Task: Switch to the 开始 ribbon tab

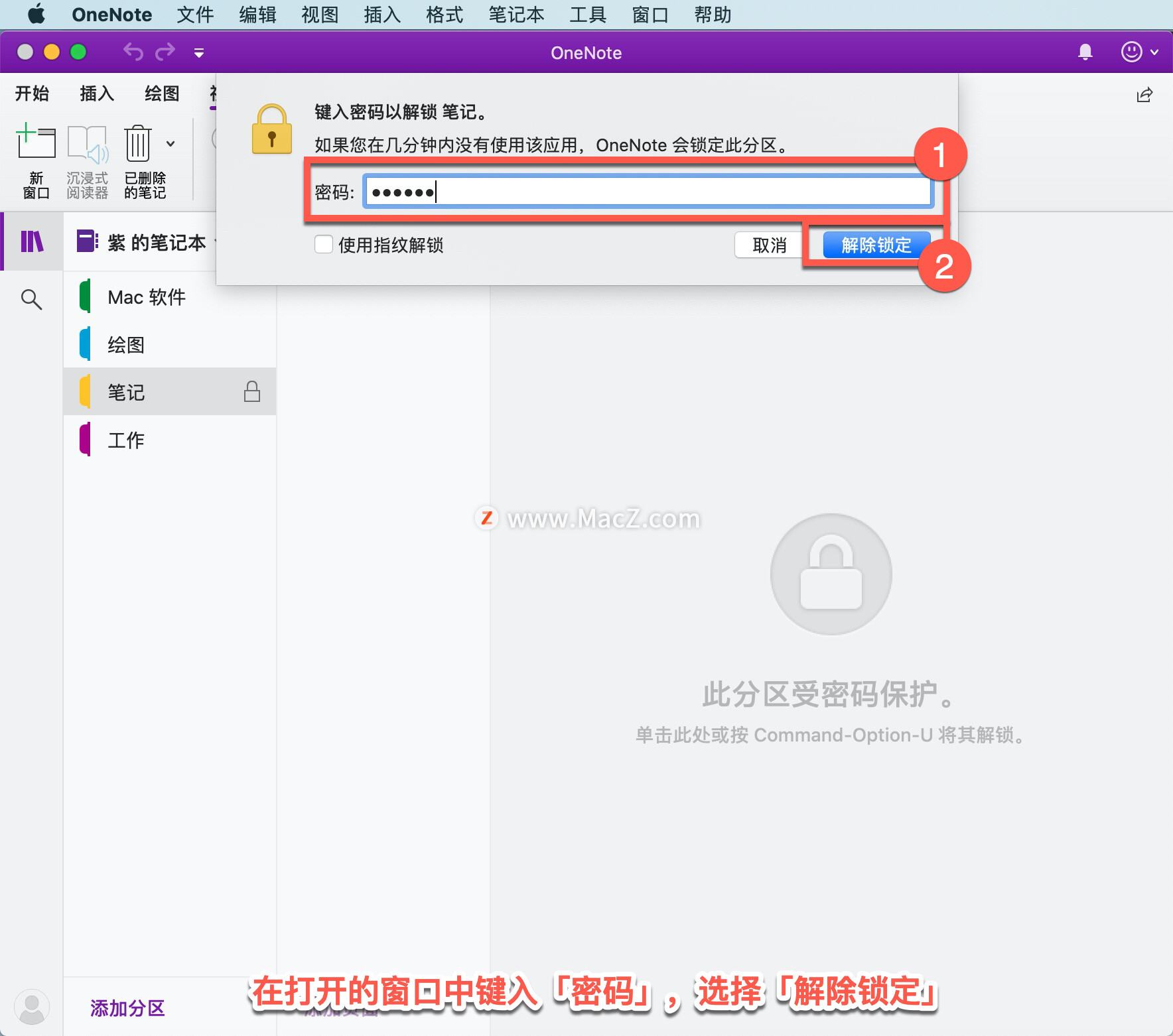Action: tap(32, 94)
